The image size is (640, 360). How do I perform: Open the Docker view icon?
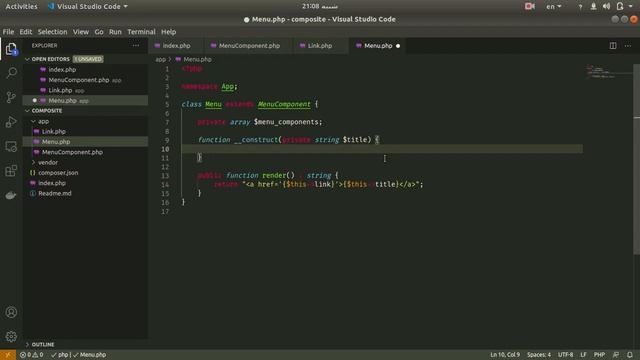(x=11, y=195)
